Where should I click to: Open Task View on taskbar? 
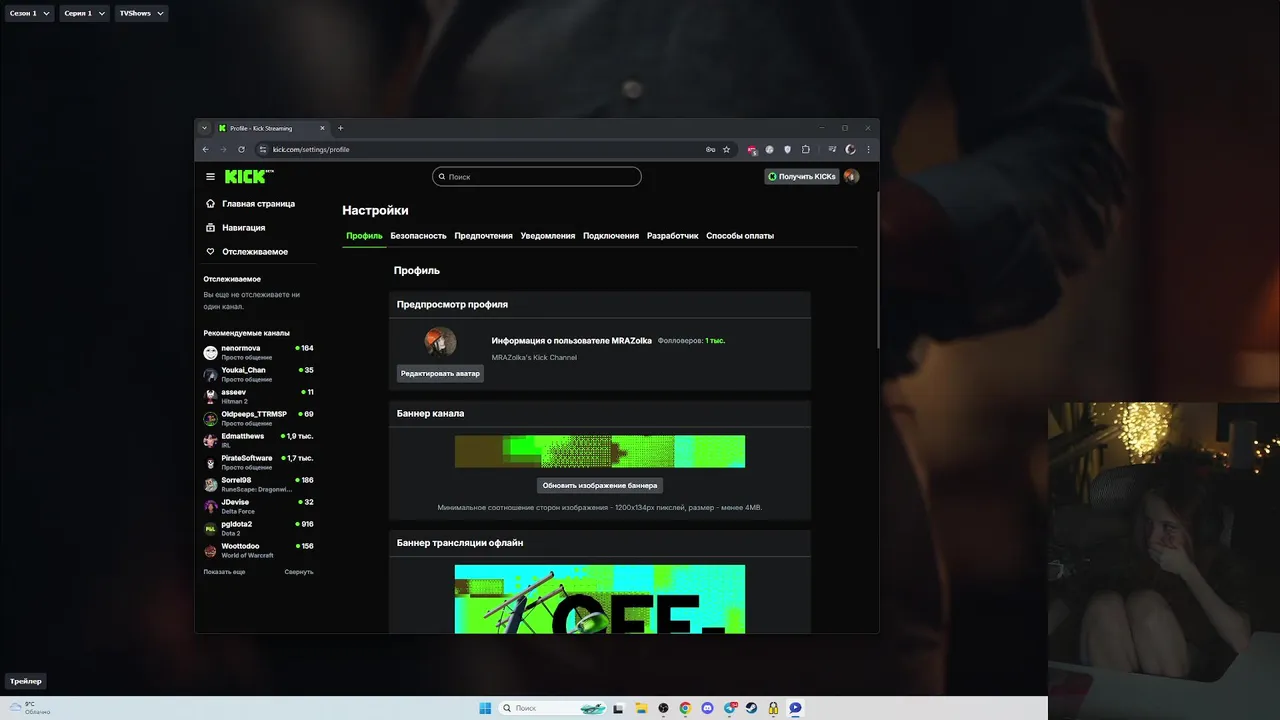coord(619,708)
